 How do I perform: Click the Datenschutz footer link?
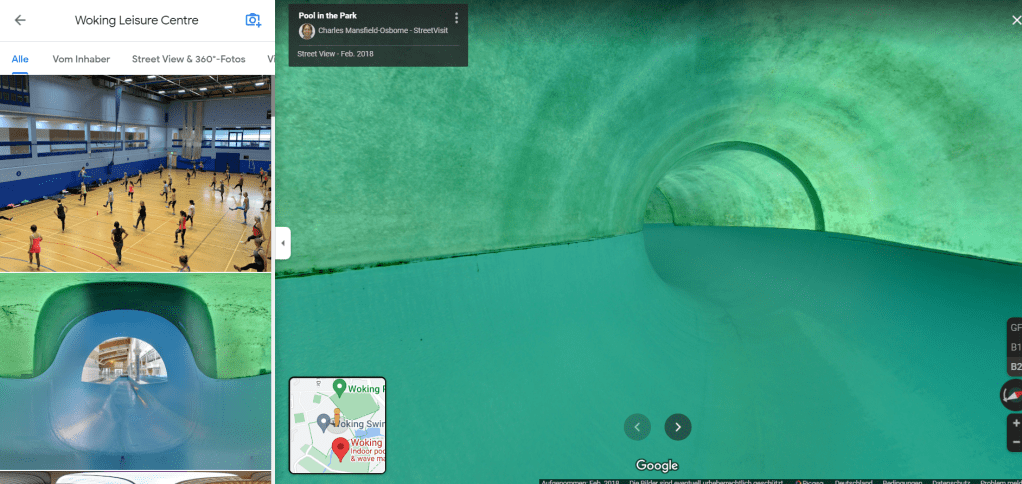pos(950,481)
